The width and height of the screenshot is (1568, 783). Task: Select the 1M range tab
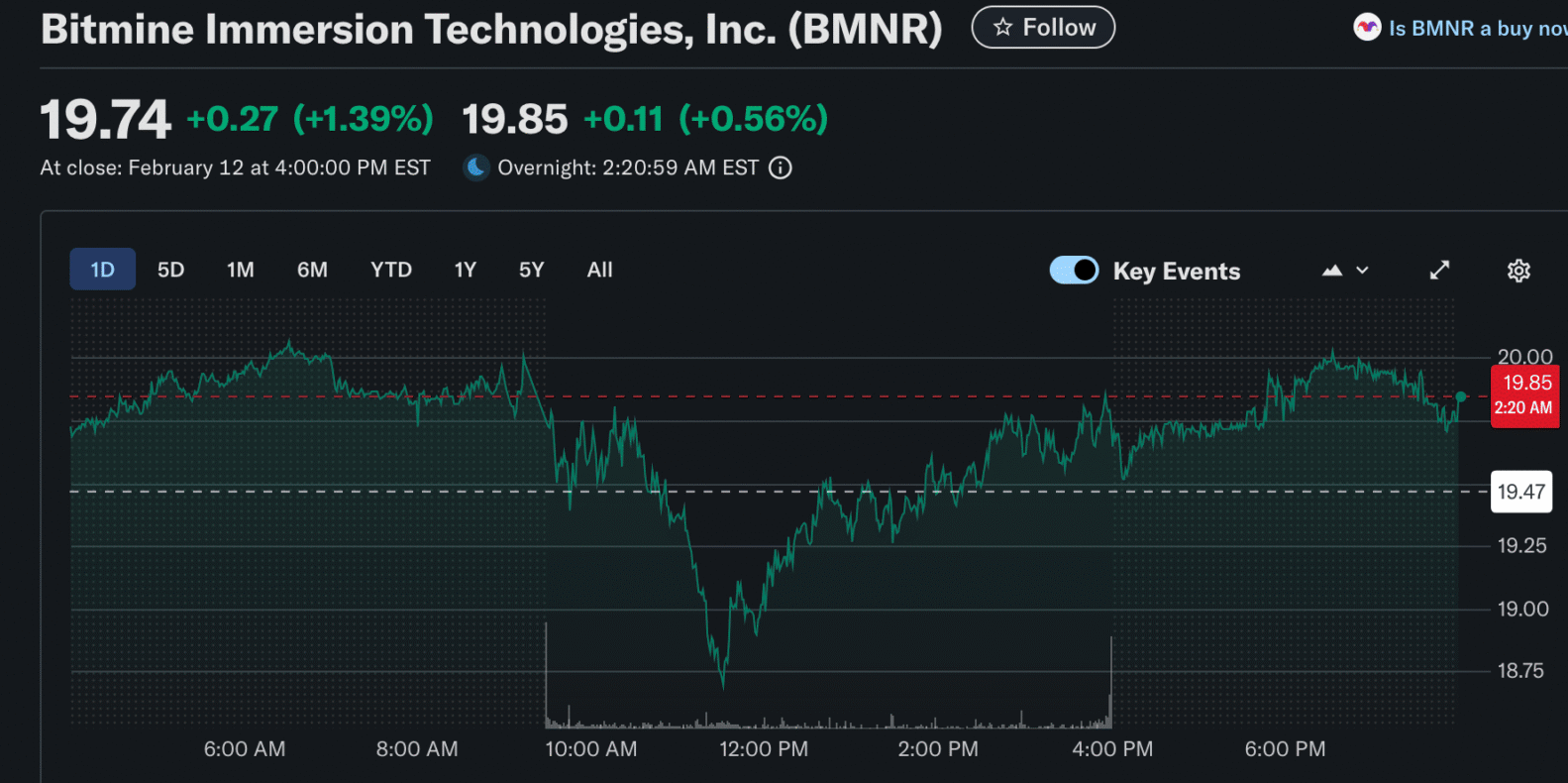pos(240,270)
